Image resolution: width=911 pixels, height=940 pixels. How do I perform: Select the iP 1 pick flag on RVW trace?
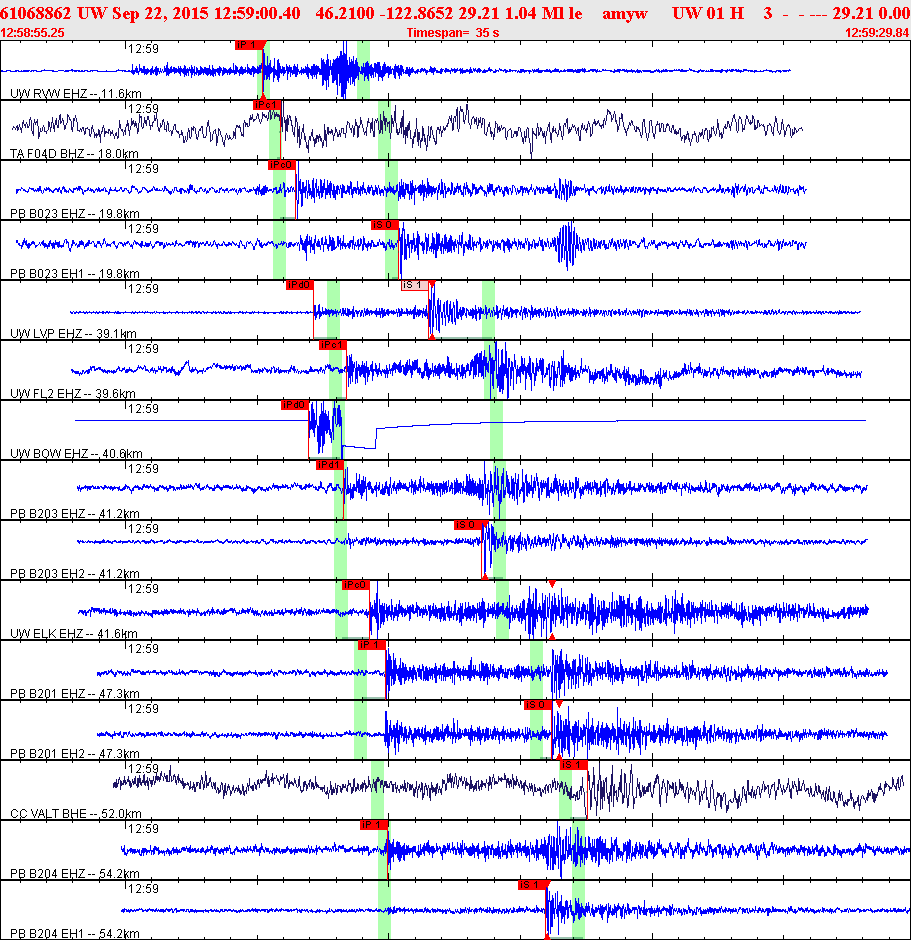coord(249,45)
